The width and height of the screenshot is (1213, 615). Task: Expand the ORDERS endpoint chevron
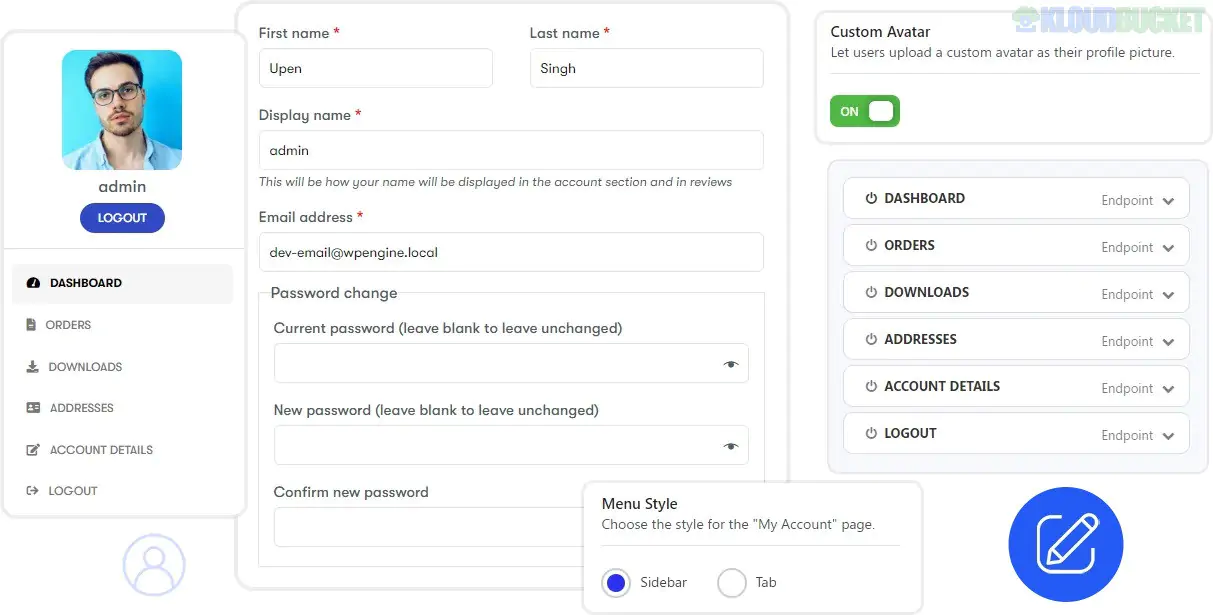[x=1169, y=245]
